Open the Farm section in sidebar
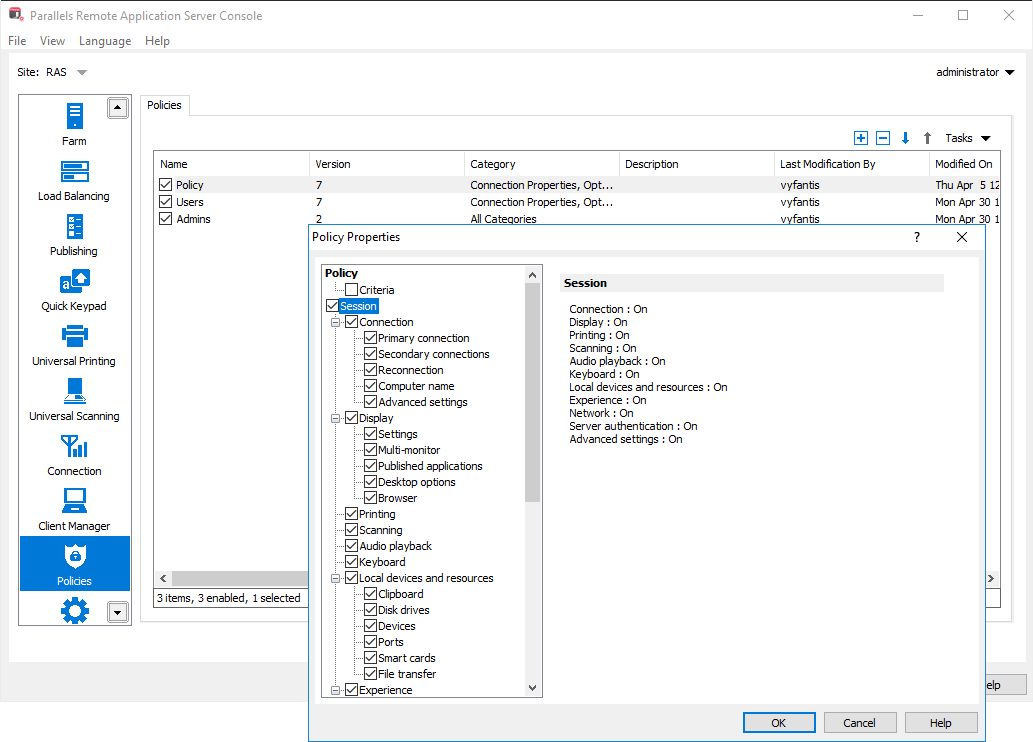 coord(74,124)
